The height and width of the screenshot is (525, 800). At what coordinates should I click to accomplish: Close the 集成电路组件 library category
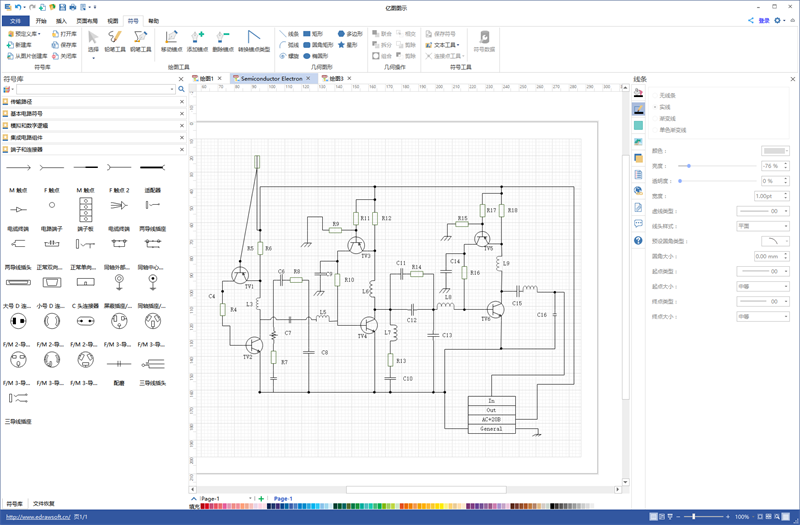click(x=182, y=138)
